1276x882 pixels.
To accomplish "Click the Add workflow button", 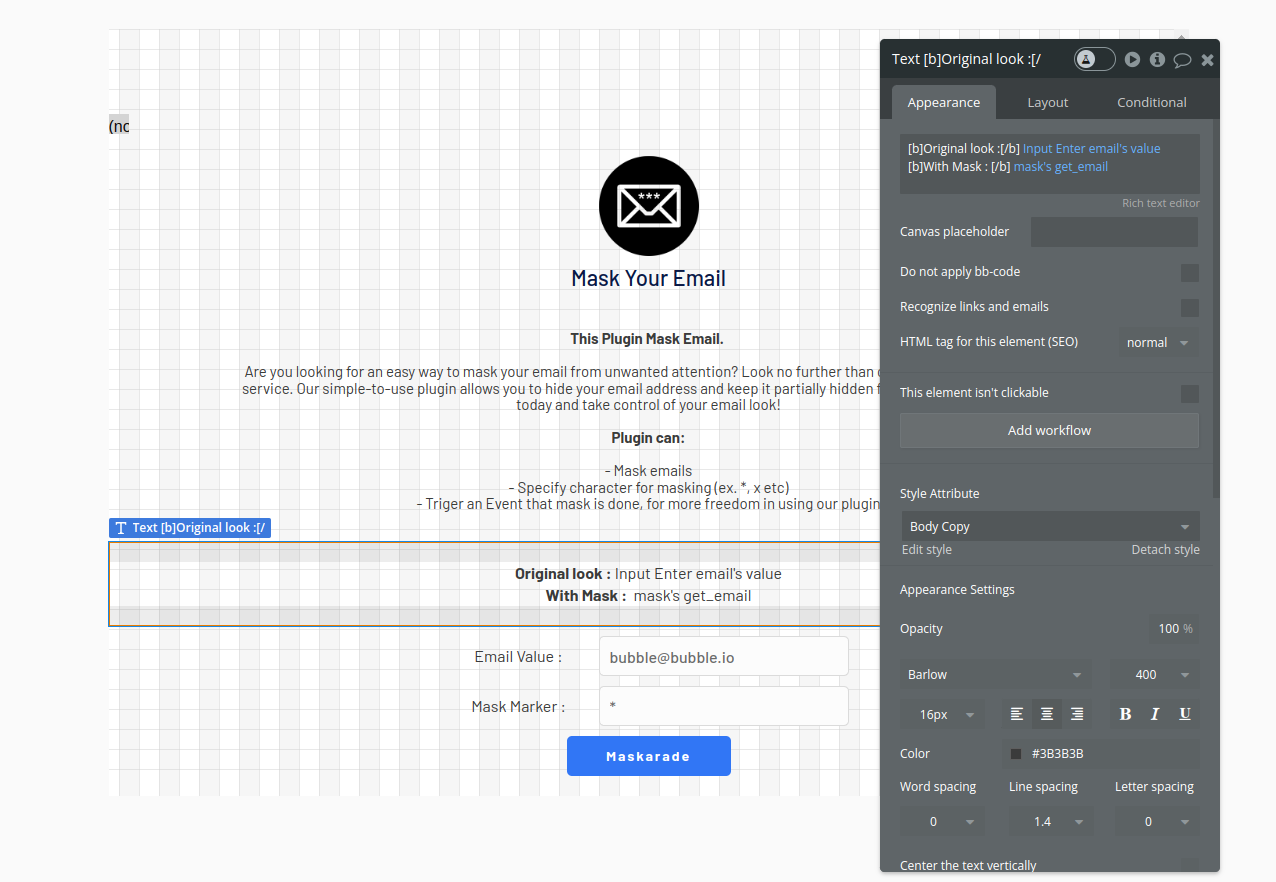I will [1049, 430].
